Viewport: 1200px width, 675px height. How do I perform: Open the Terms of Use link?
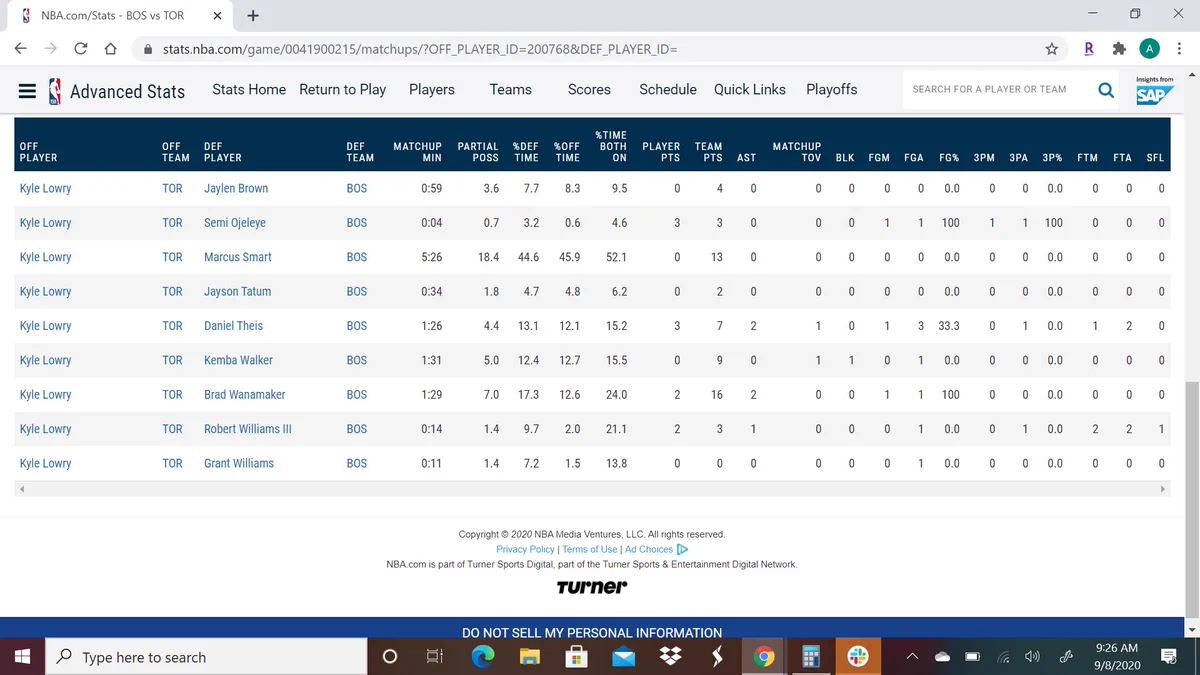[590, 549]
